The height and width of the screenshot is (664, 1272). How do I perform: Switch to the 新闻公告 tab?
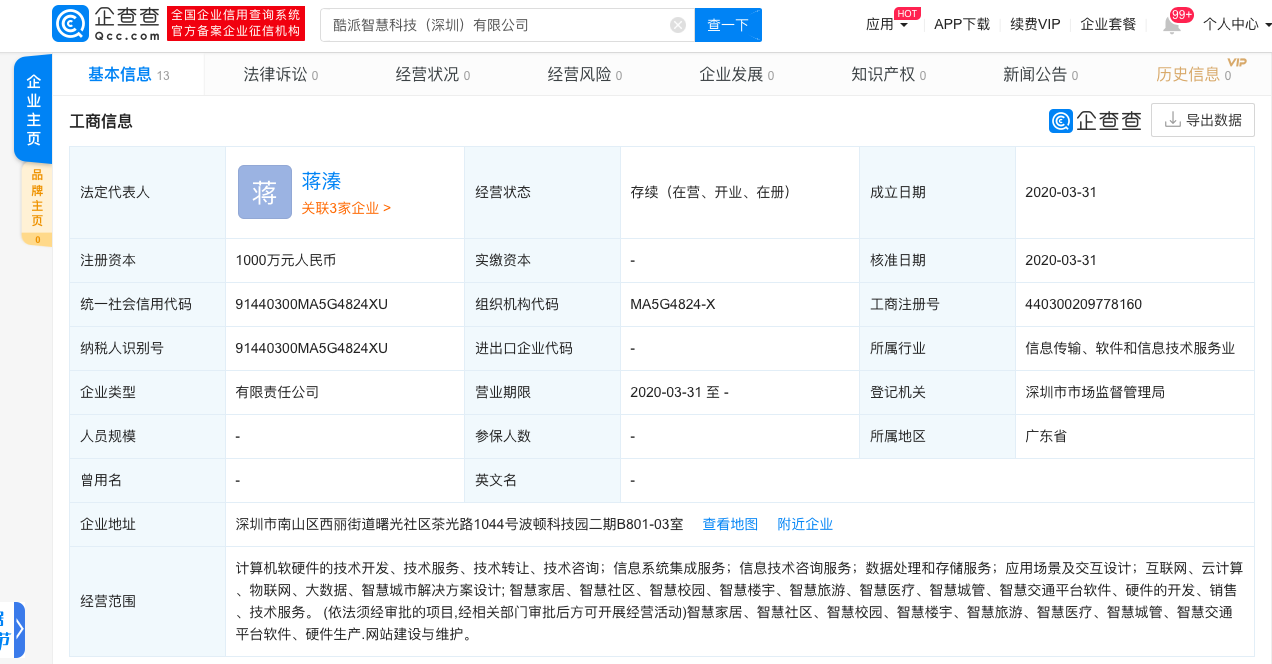[x=1041, y=75]
